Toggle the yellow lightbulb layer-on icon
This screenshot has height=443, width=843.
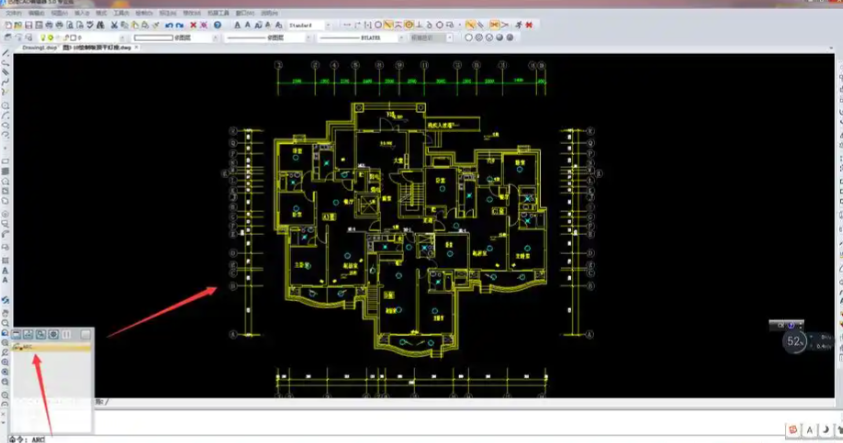(x=43, y=38)
